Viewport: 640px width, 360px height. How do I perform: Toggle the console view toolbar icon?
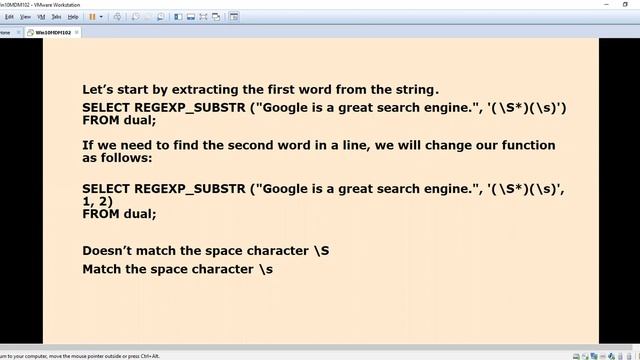pos(233,17)
